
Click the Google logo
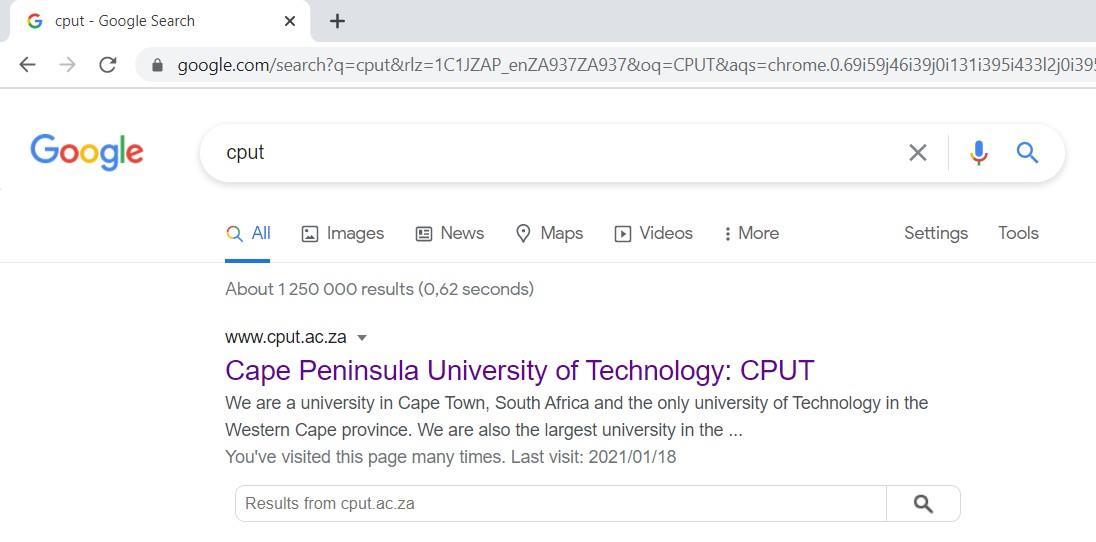[87, 152]
